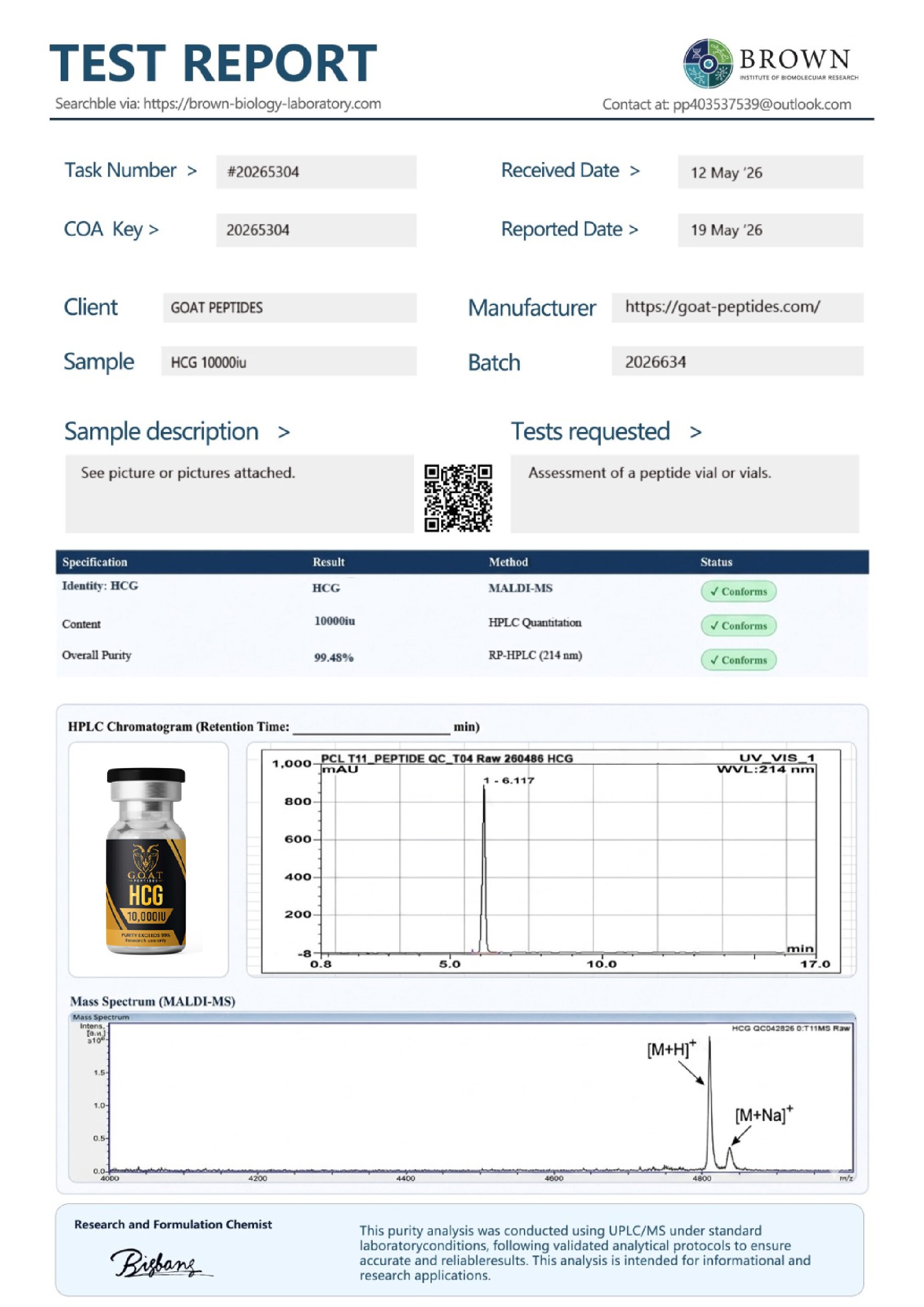
Task: Click the arrow next to Sample description
Action: click(x=284, y=432)
